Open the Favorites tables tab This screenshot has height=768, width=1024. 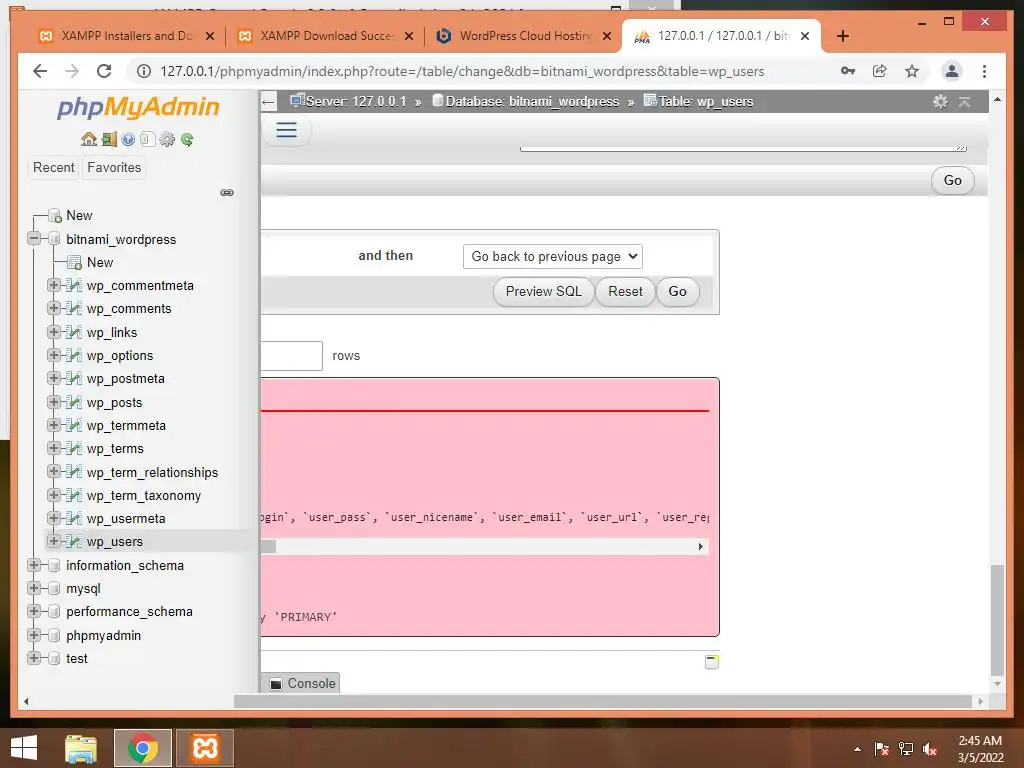[114, 167]
